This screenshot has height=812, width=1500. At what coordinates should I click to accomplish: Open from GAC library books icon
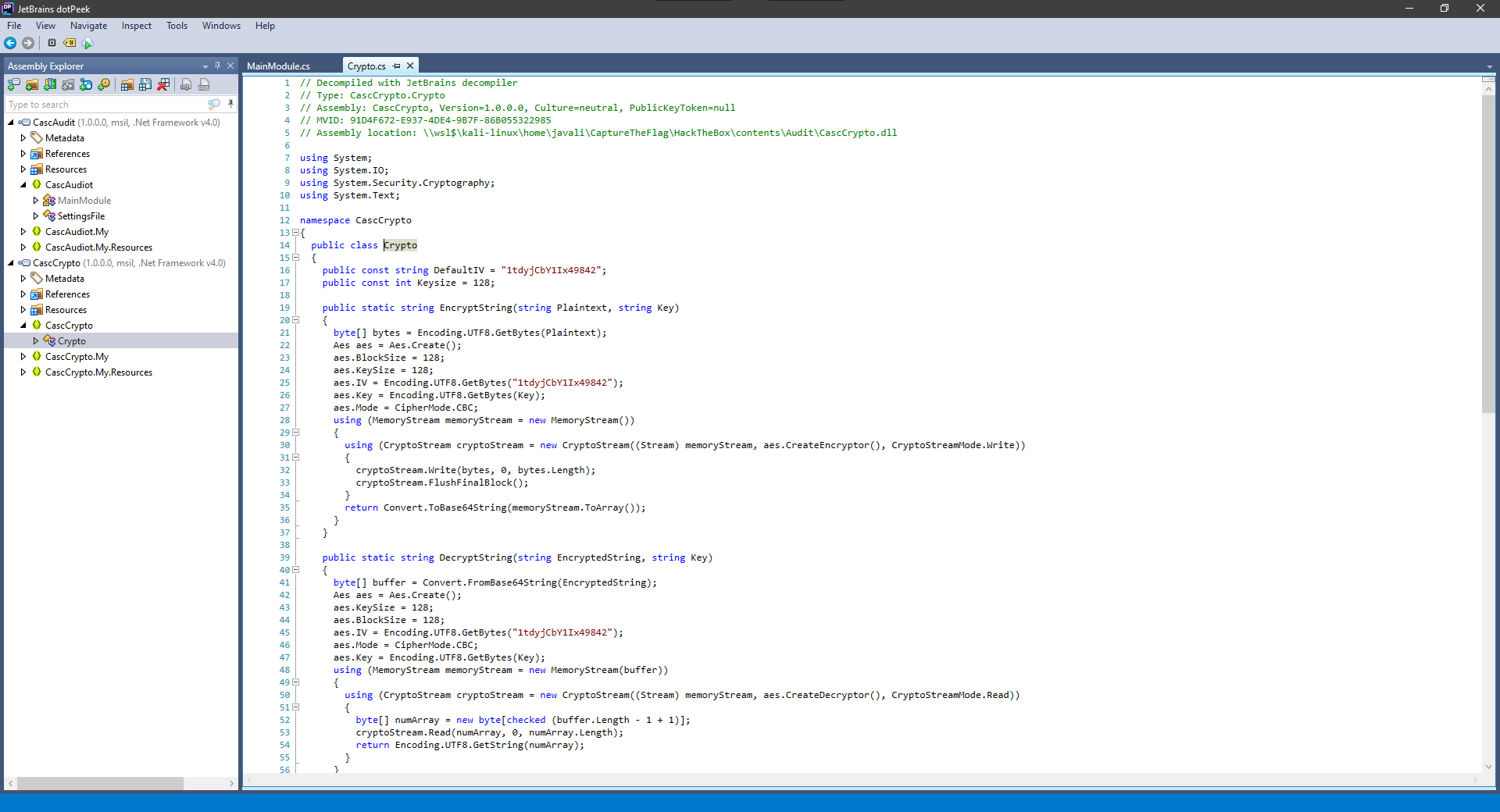(x=50, y=84)
